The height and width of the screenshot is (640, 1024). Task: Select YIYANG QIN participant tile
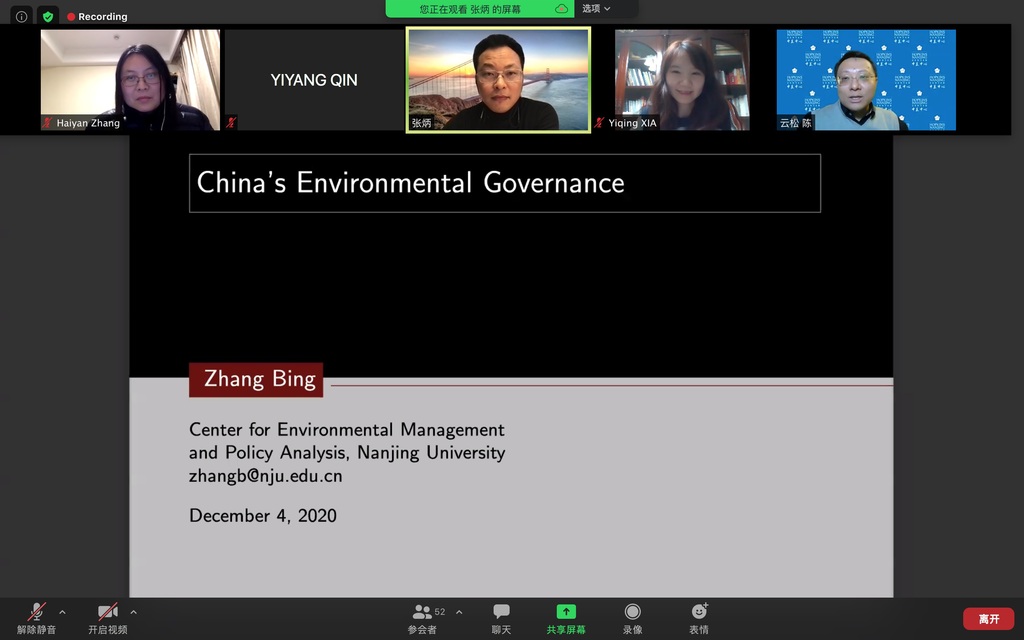314,80
